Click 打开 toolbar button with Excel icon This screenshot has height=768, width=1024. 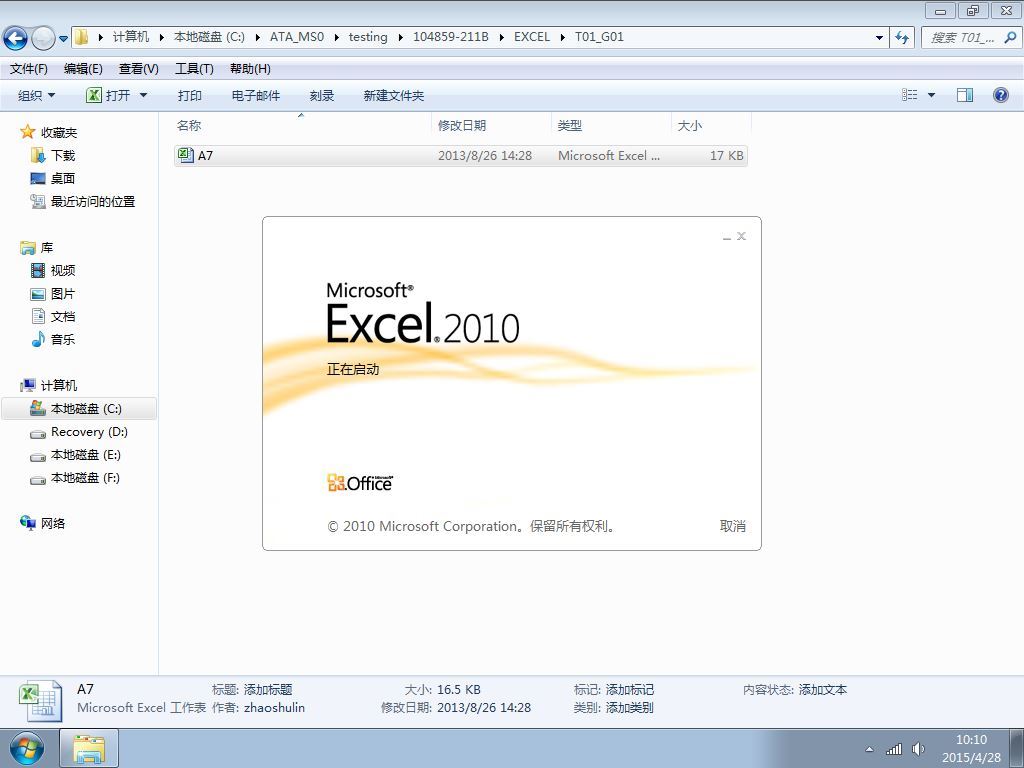(x=108, y=95)
